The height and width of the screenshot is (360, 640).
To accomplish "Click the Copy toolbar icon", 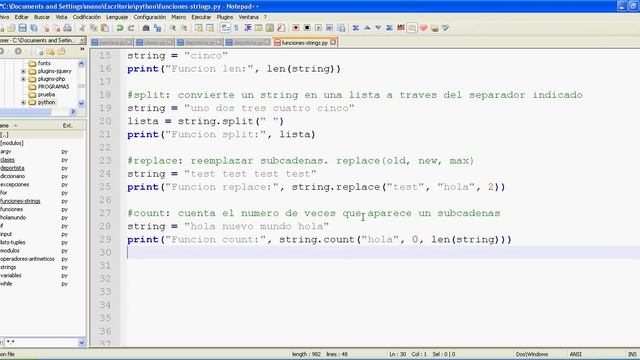I will click(x=93, y=28).
